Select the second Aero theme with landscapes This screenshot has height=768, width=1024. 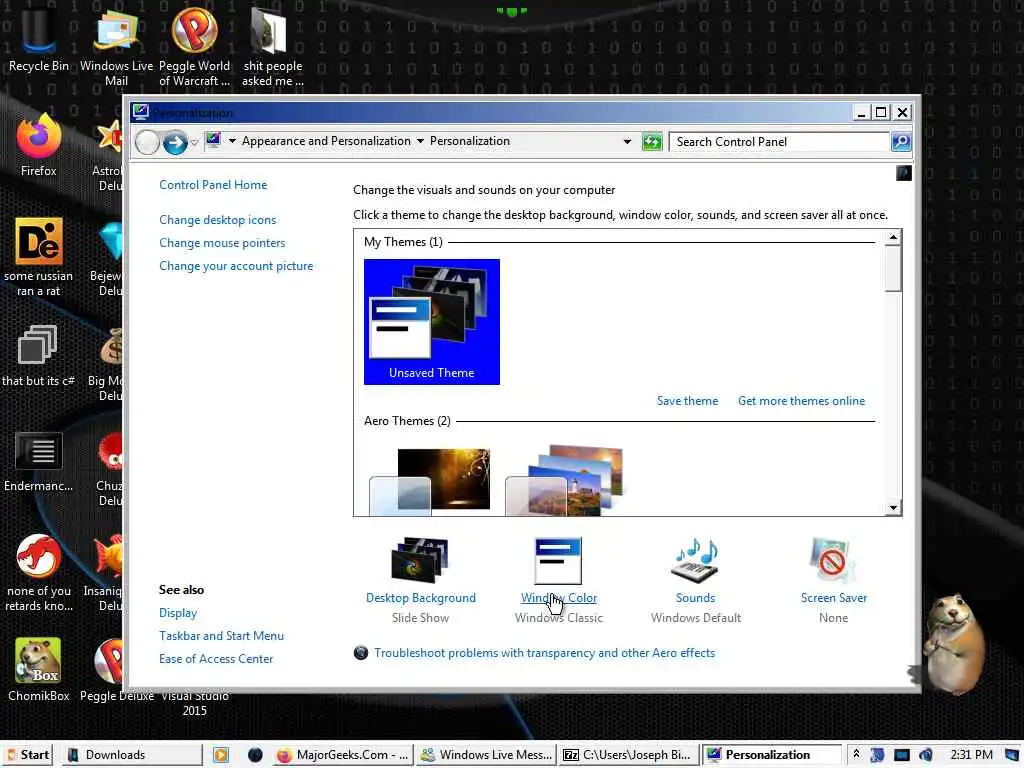click(x=565, y=479)
